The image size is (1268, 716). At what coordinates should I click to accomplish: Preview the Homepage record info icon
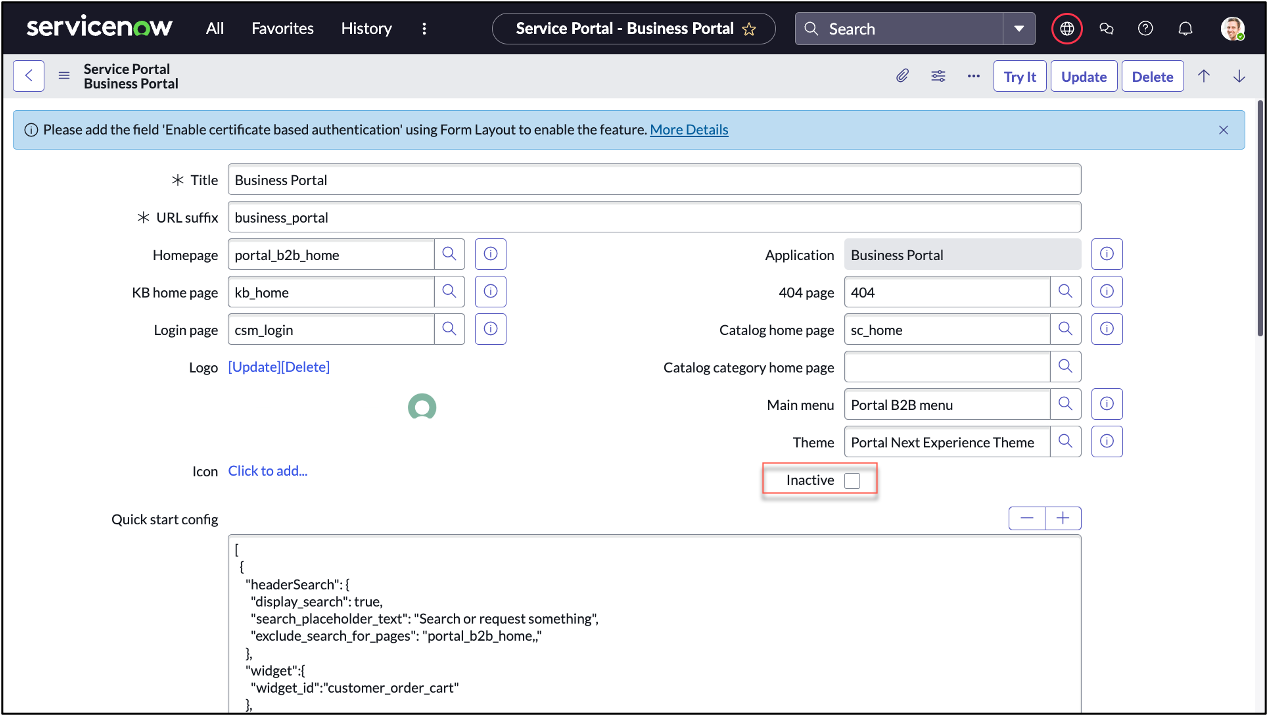[x=491, y=254]
